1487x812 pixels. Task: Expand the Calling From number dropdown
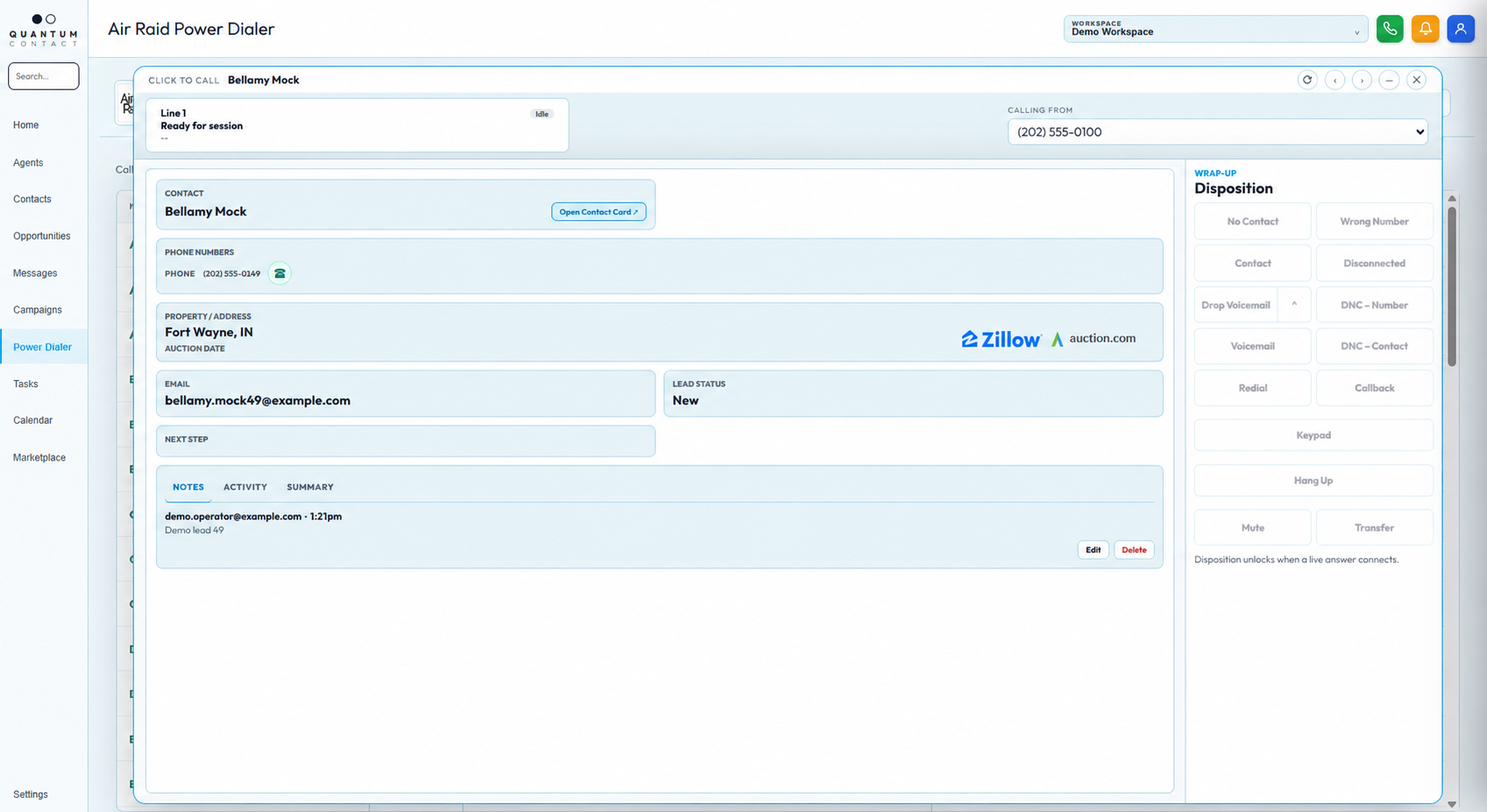[x=1217, y=132]
